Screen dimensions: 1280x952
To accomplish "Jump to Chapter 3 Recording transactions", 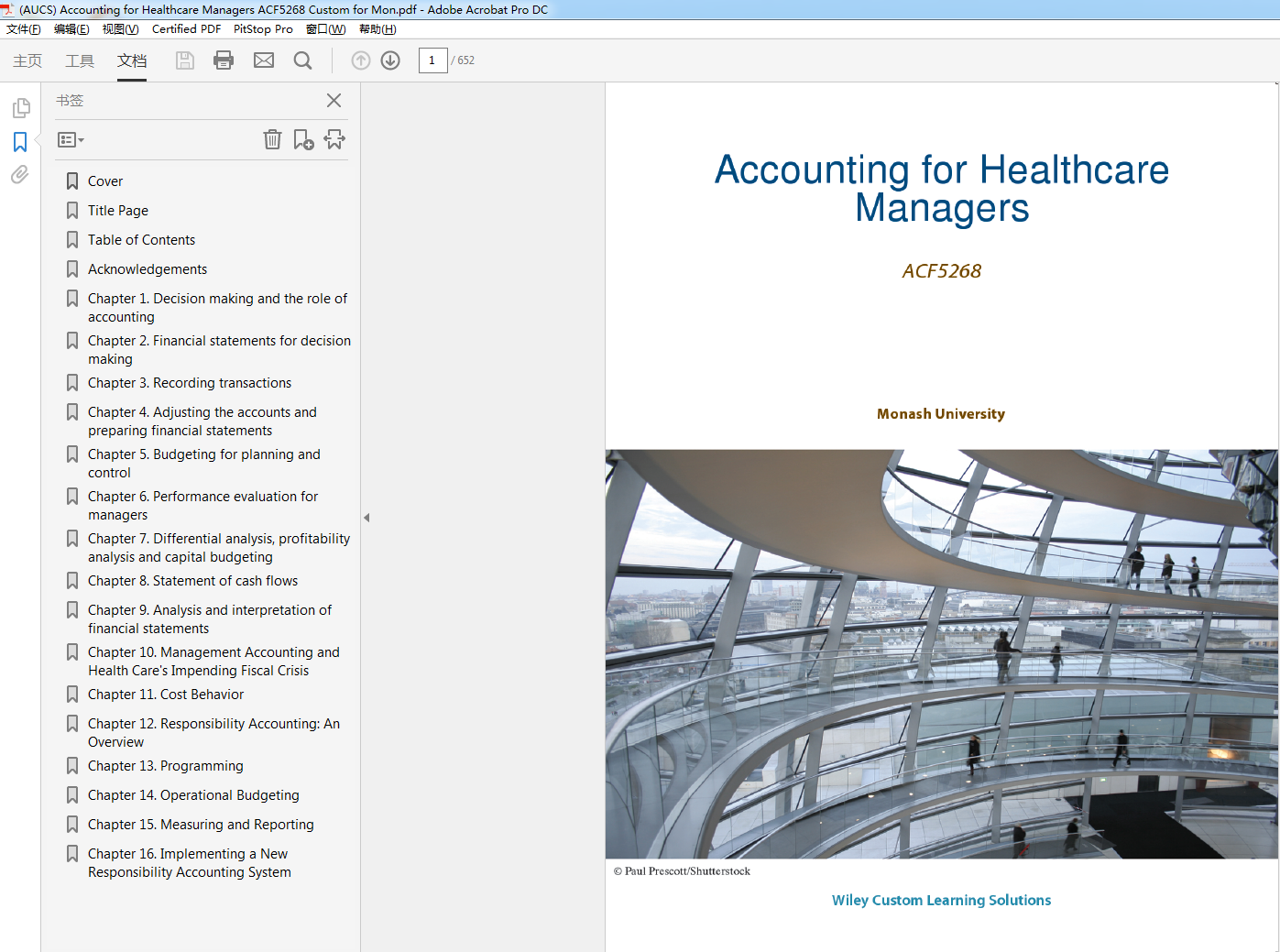I will pyautogui.click(x=190, y=383).
